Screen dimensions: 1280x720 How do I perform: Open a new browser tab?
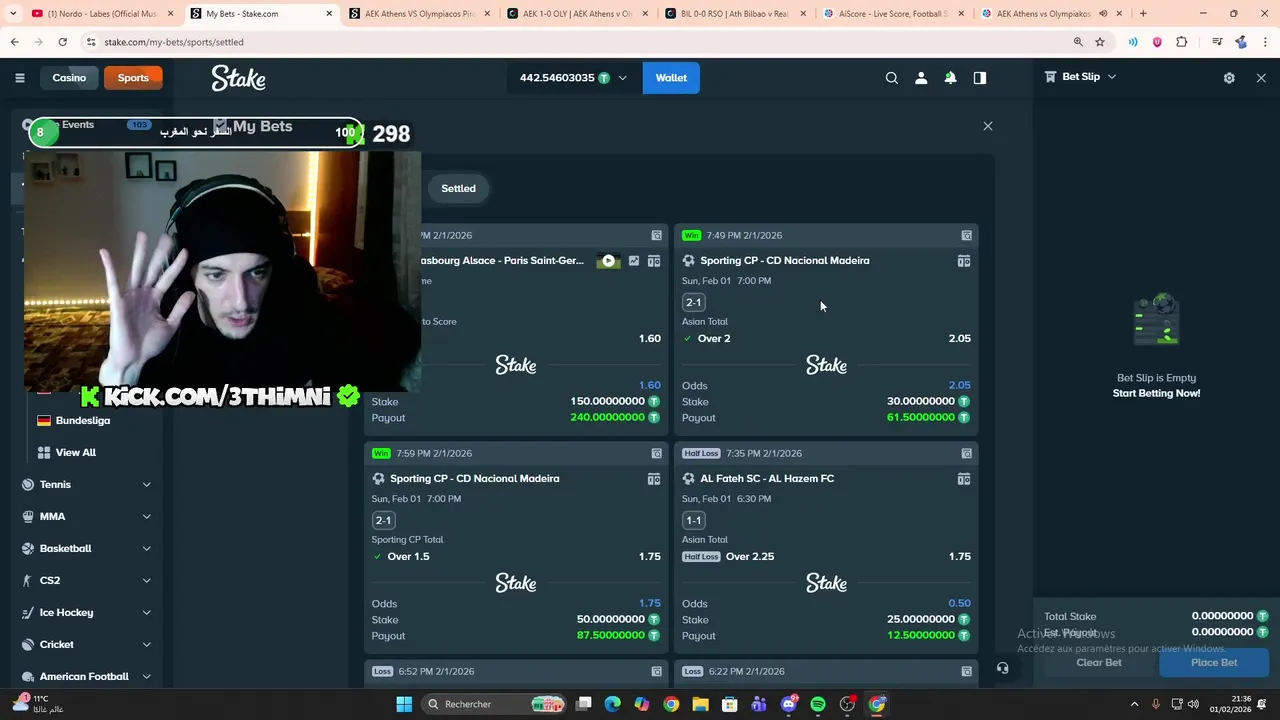(1143, 14)
